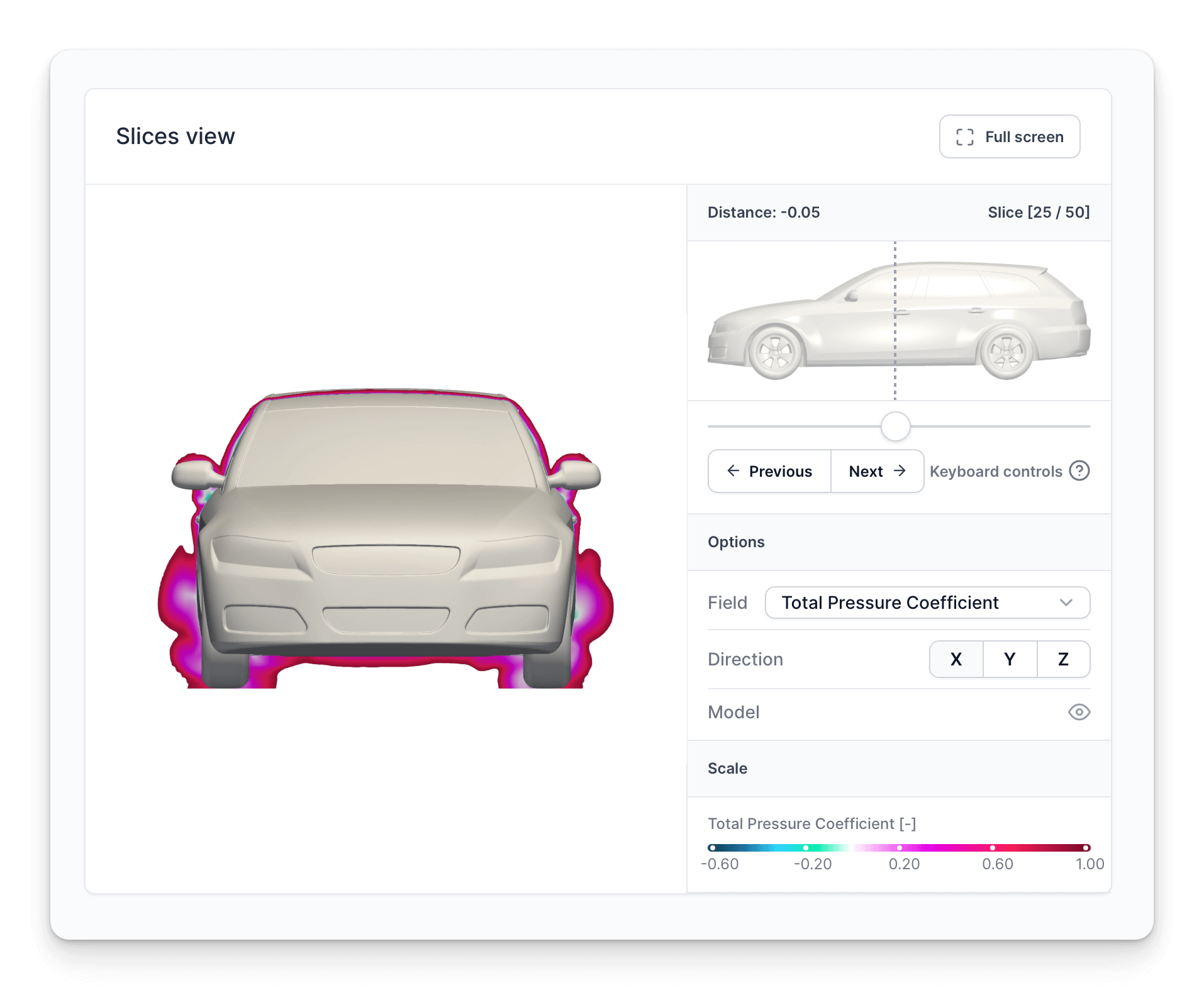Image resolution: width=1204 pixels, height=990 pixels.
Task: Select the Z slice direction
Action: coord(1063,659)
